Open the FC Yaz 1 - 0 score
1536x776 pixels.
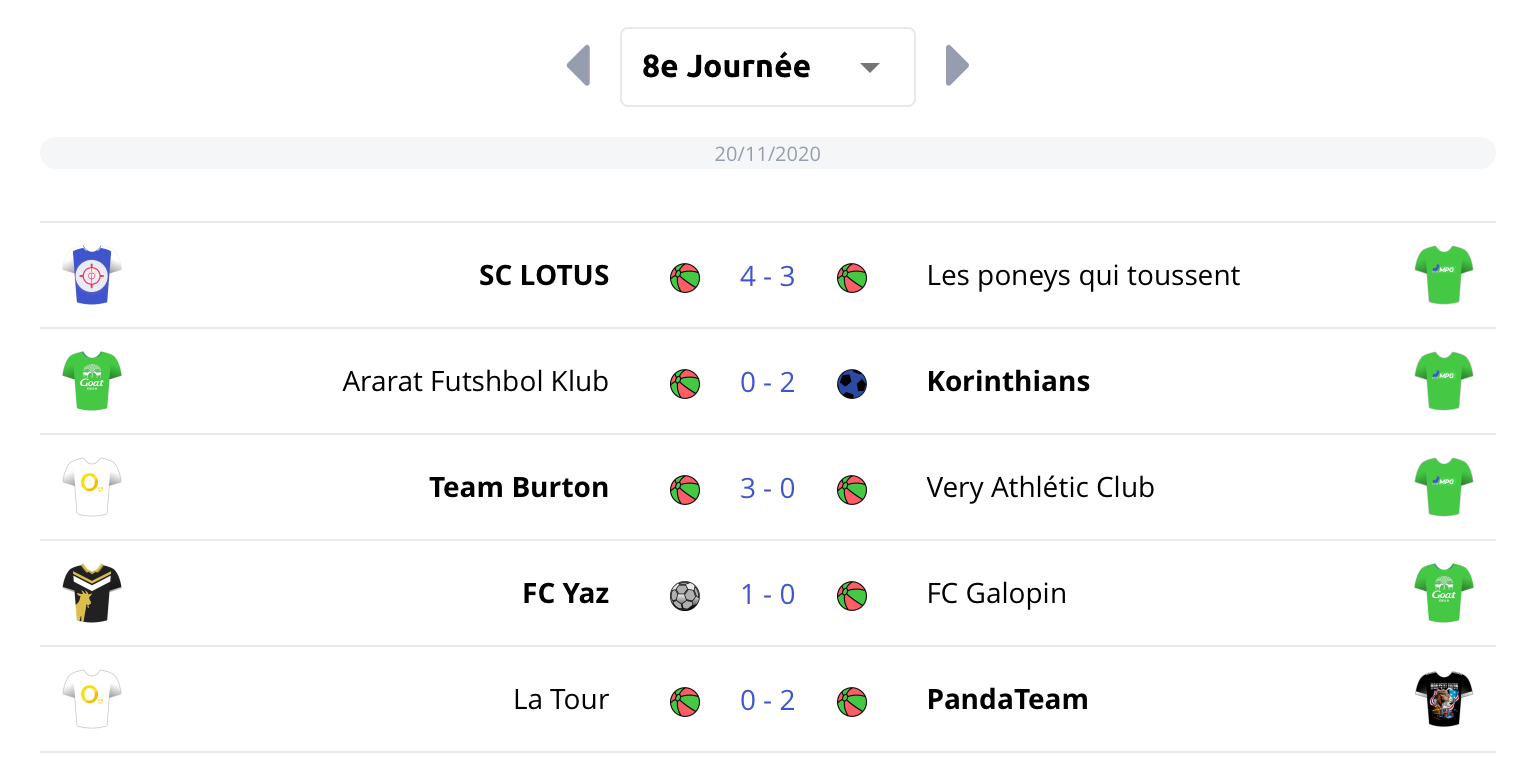coord(767,594)
